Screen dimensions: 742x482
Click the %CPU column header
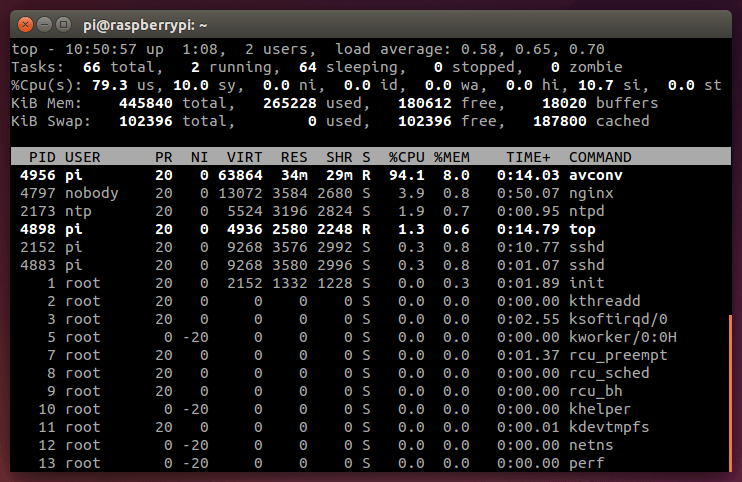(405, 157)
